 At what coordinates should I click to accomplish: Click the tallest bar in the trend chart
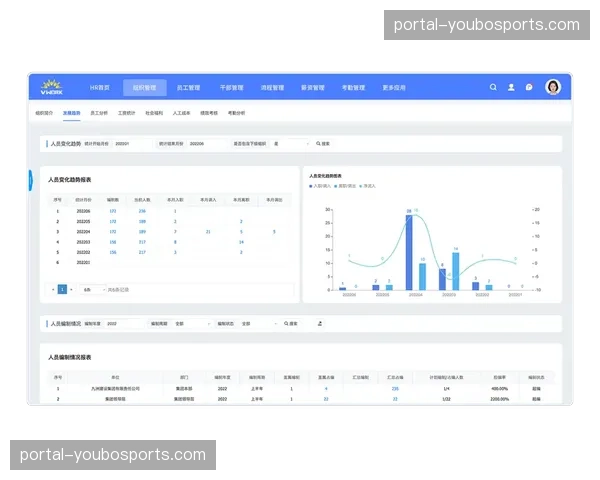click(409, 252)
